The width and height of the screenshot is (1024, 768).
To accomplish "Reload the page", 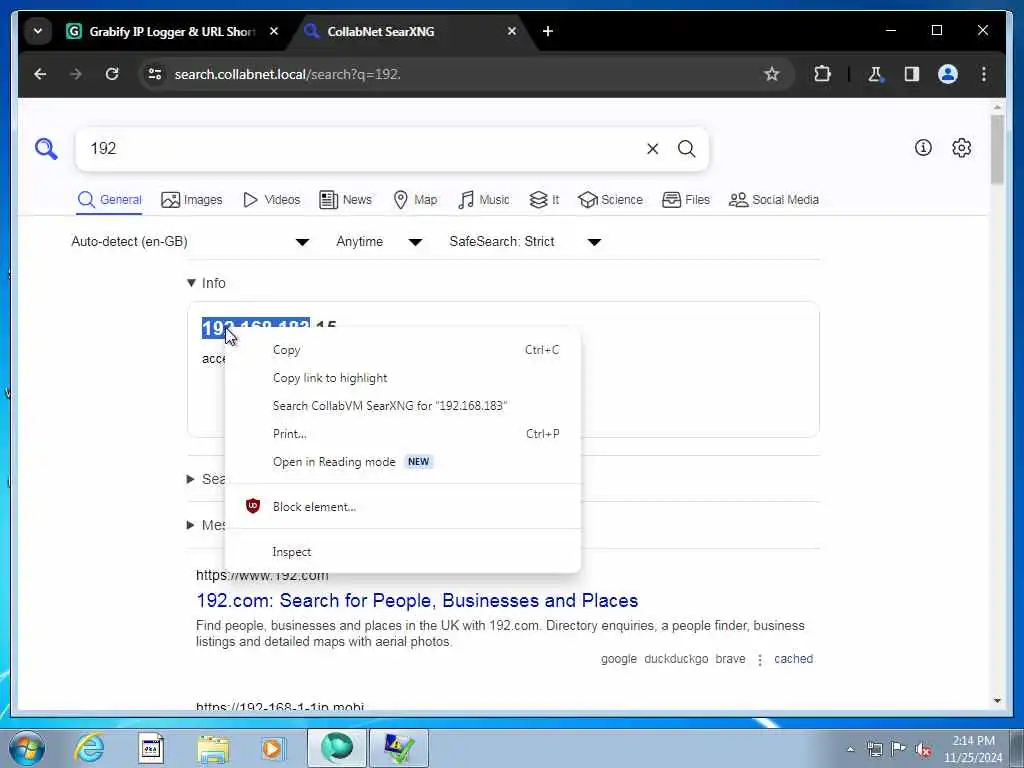I will pyautogui.click(x=112, y=74).
